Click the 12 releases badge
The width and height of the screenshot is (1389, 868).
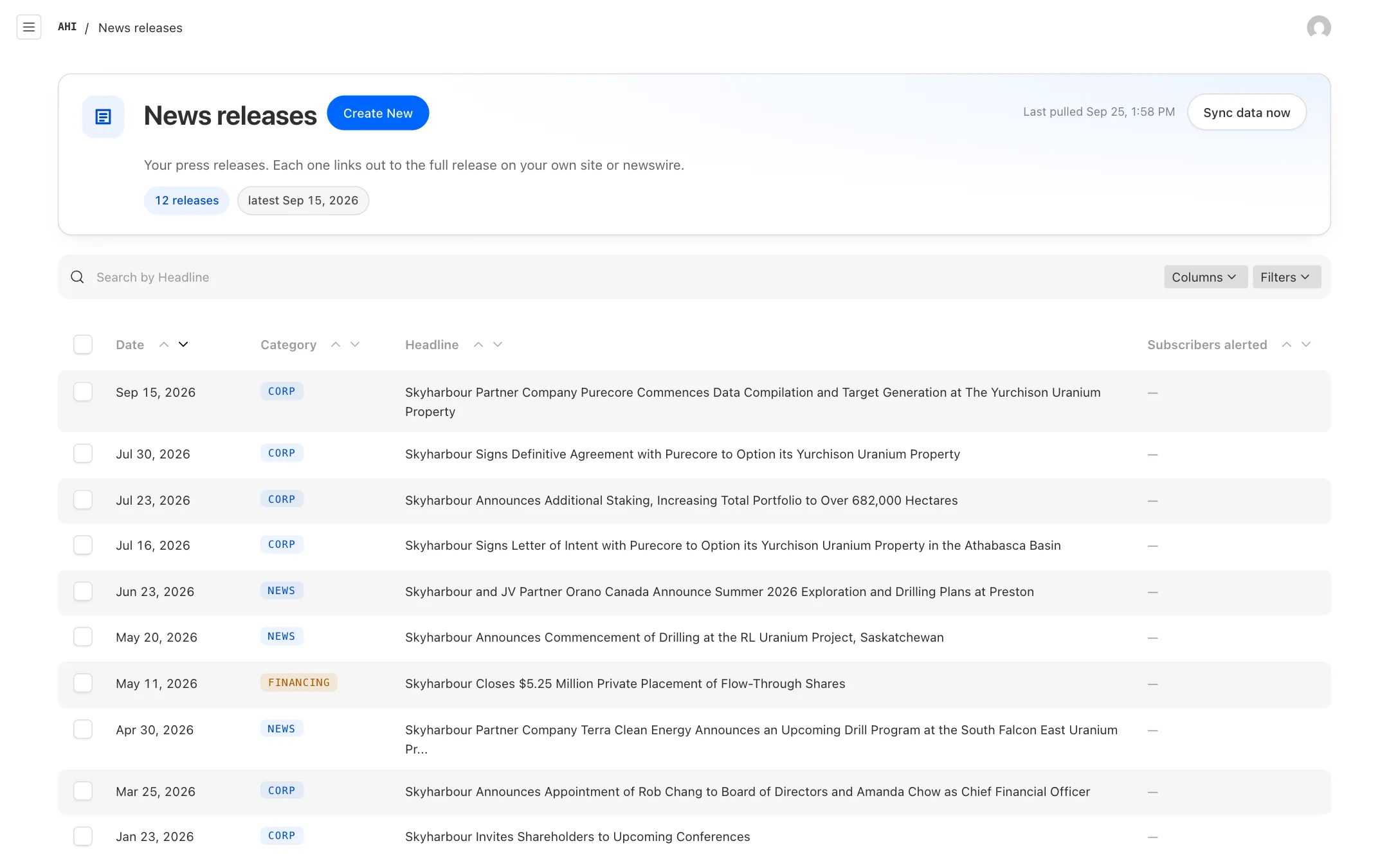[x=186, y=201]
